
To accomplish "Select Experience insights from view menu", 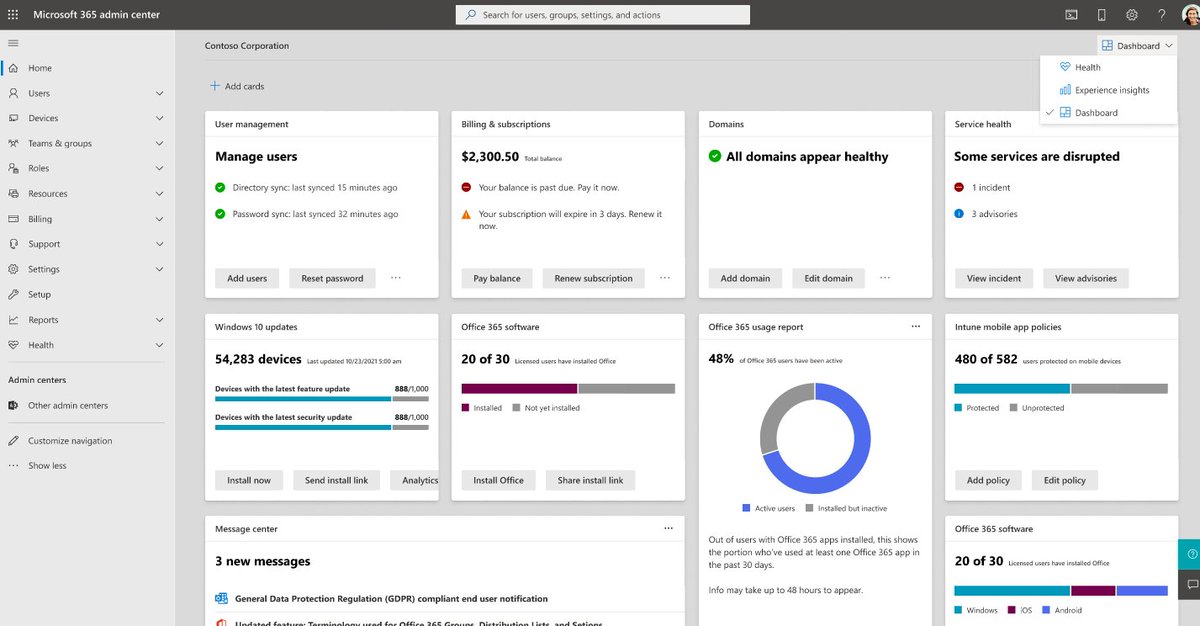I will coord(1108,90).
